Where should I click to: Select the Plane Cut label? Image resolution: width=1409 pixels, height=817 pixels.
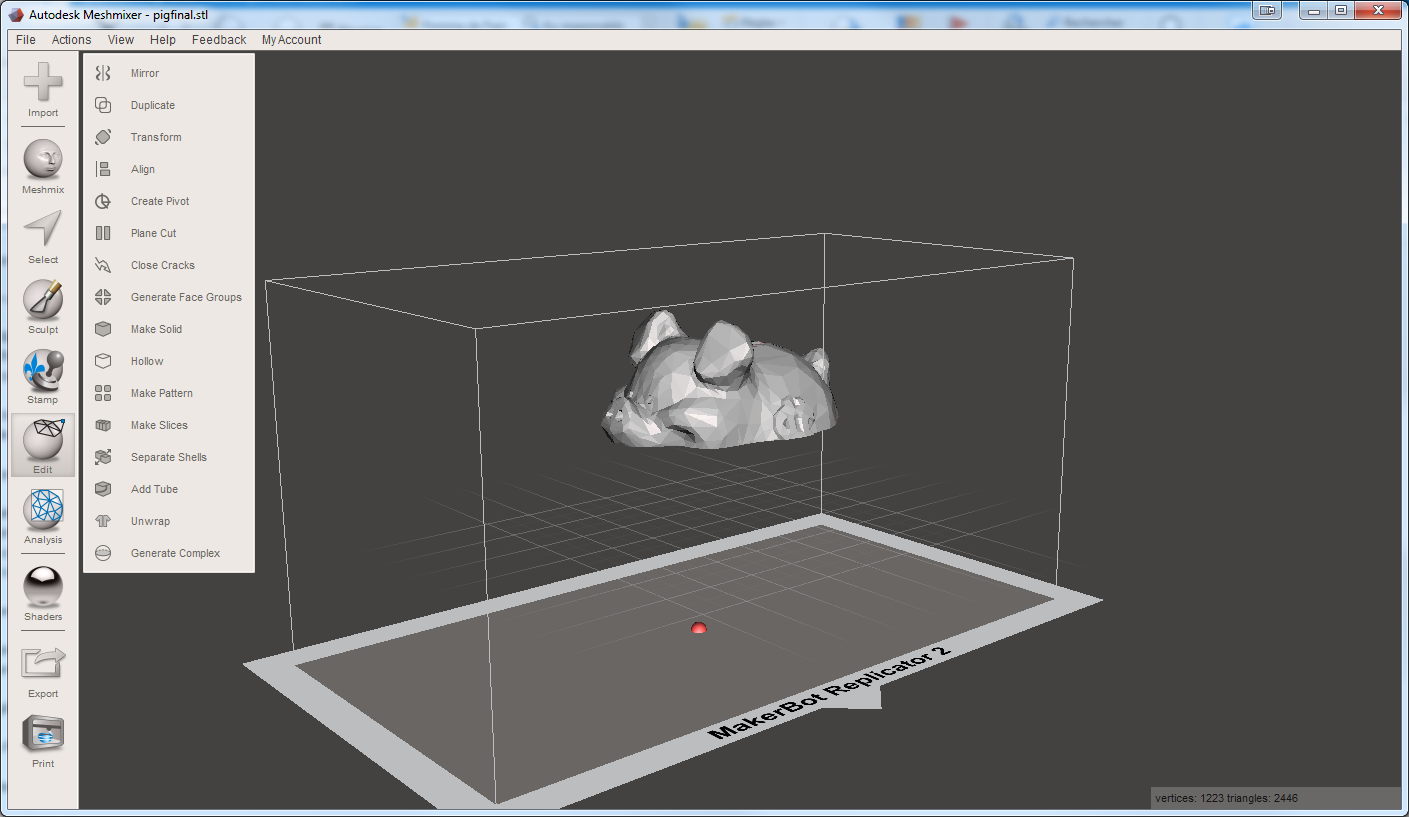(x=154, y=233)
